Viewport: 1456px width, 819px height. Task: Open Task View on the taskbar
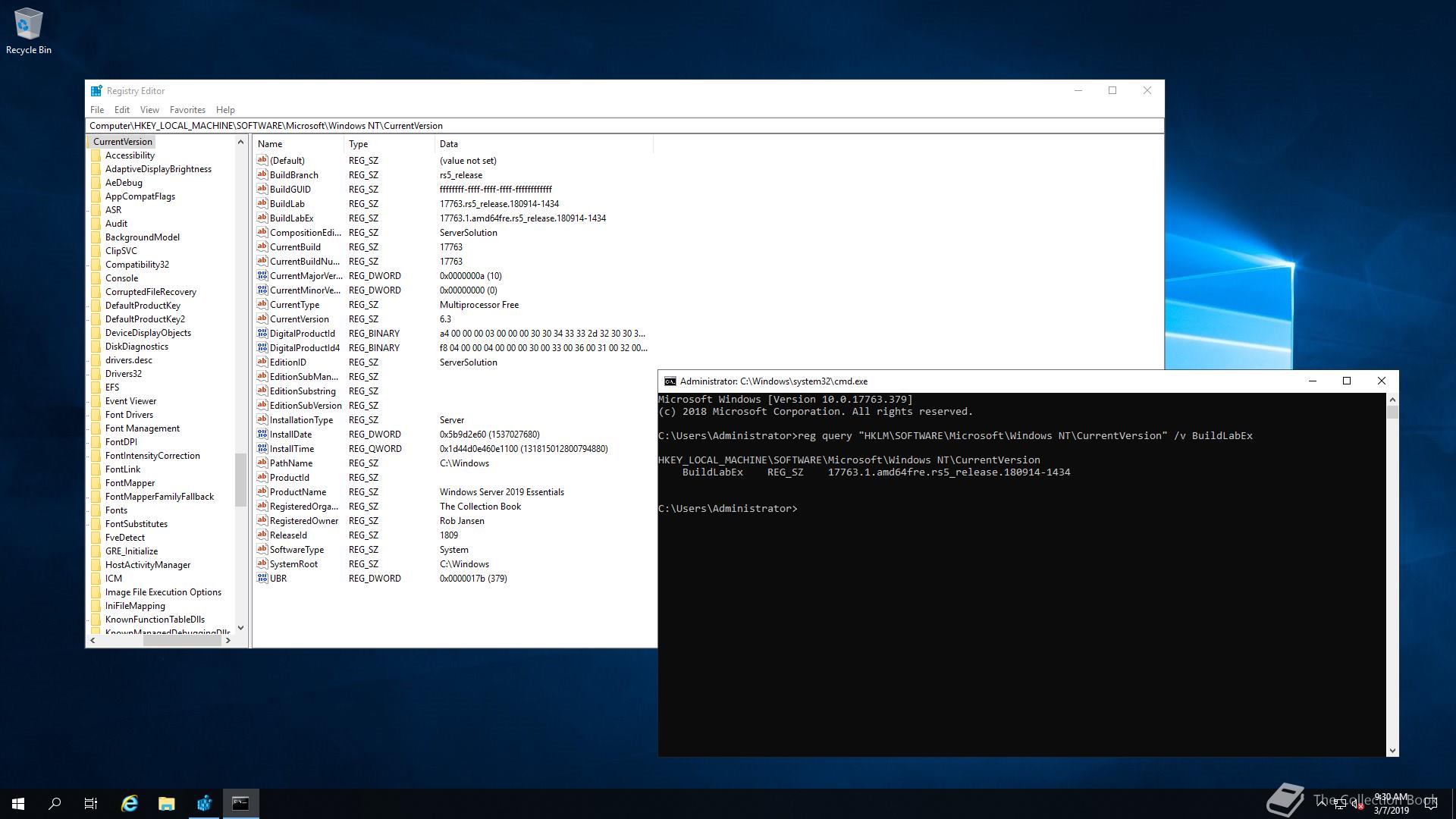coord(91,804)
